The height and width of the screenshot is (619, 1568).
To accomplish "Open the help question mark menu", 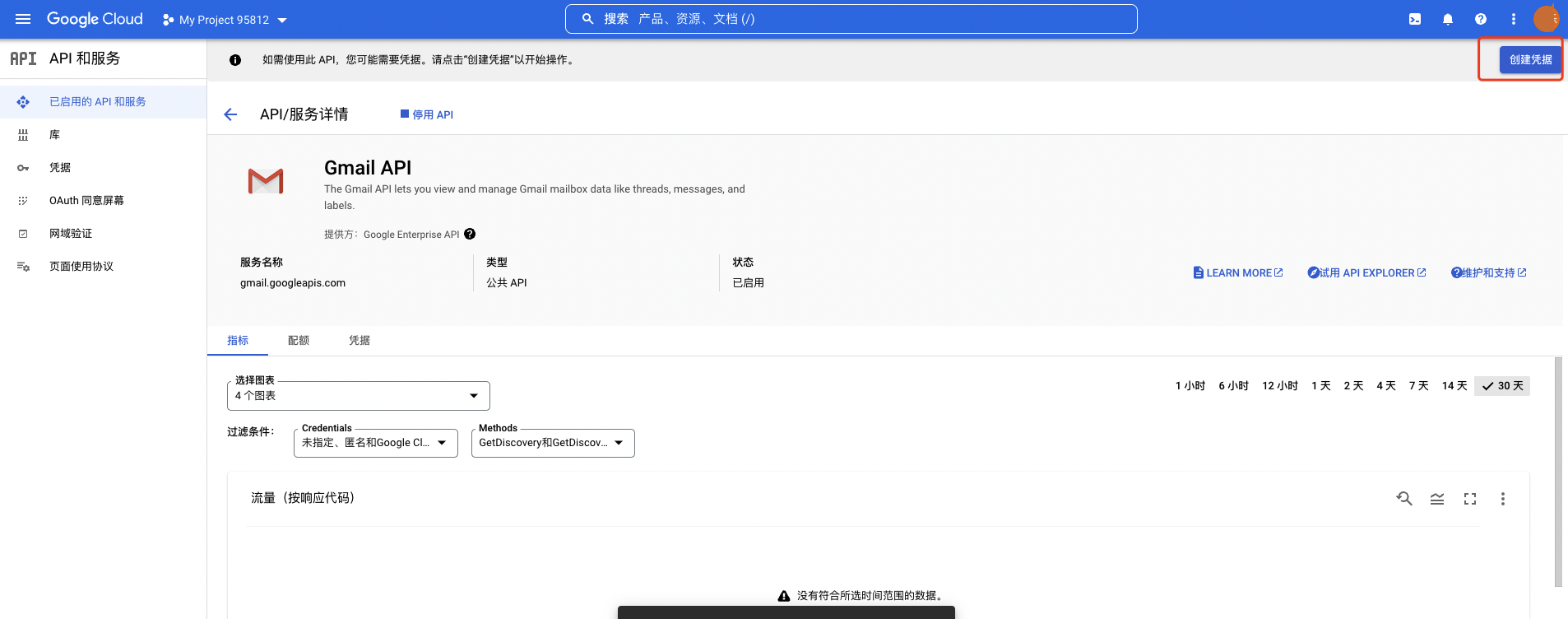I will 1481,19.
